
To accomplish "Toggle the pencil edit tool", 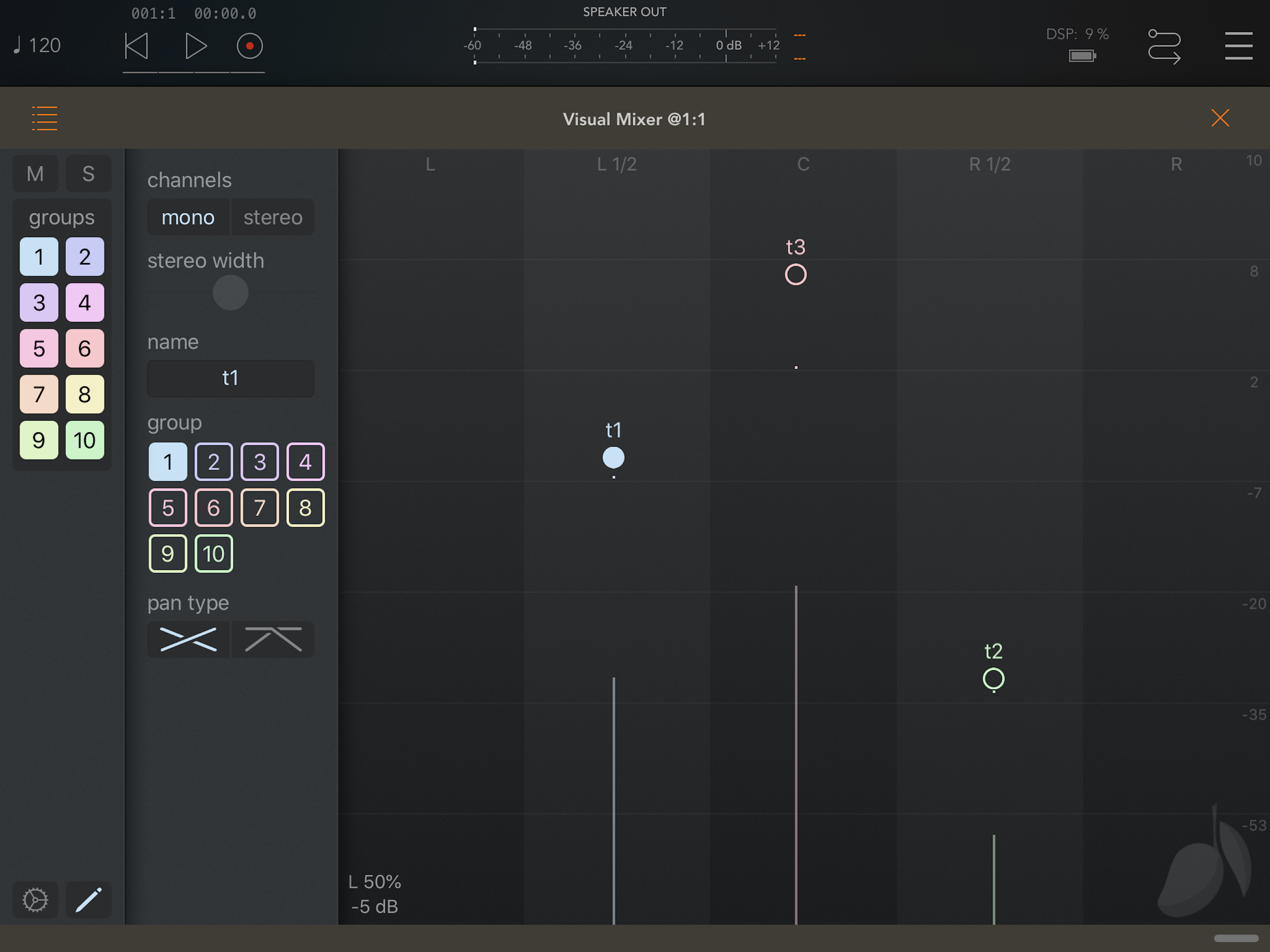I will tap(88, 899).
